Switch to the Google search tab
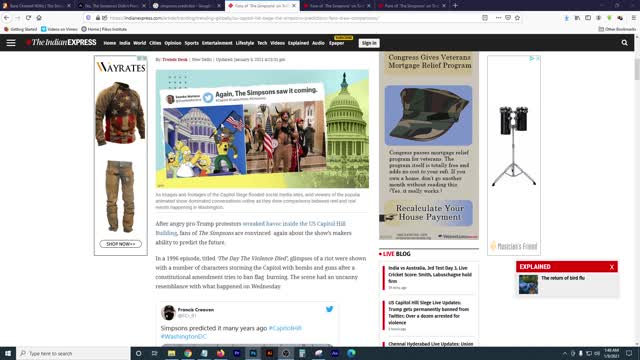 (x=187, y=6)
